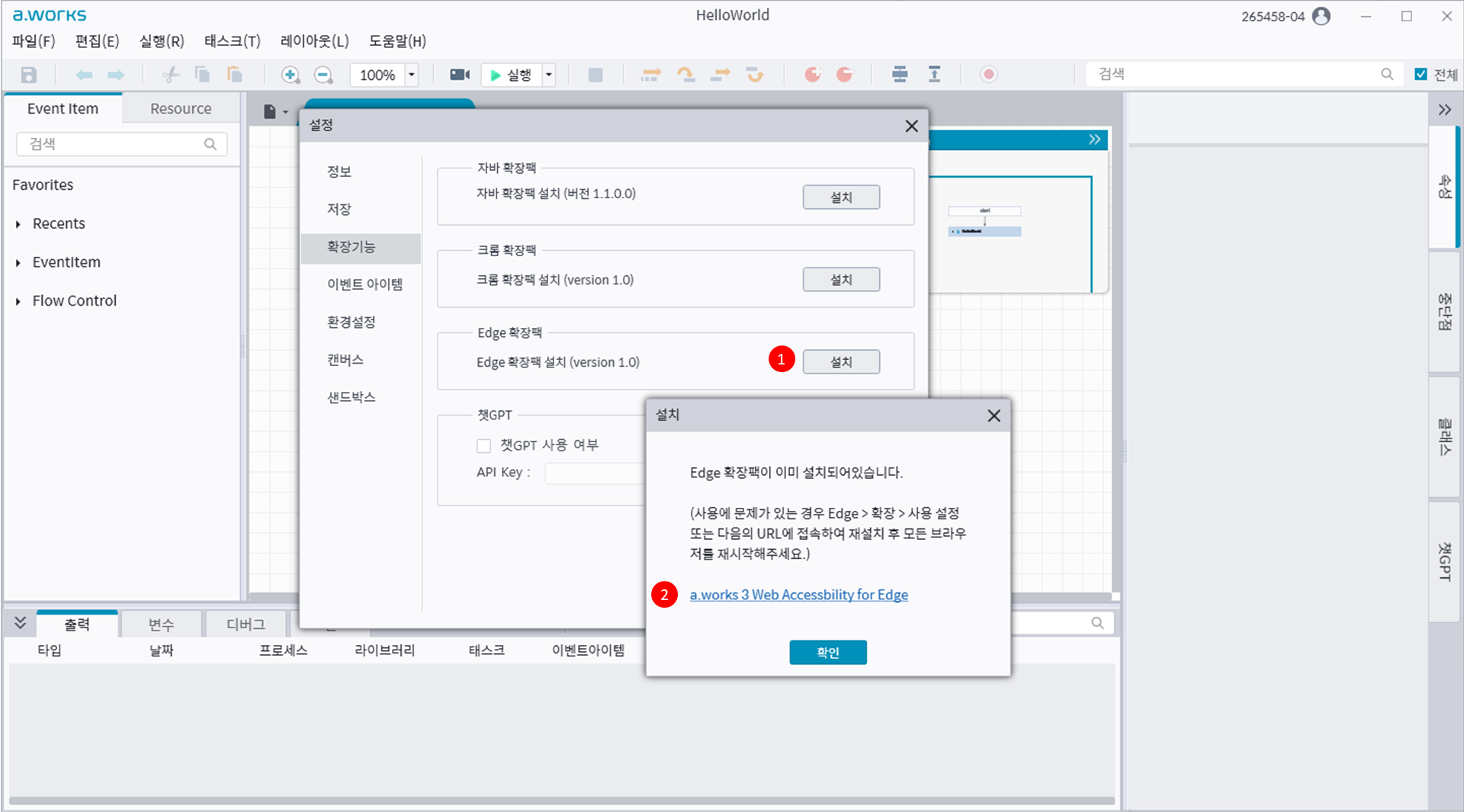
Task: Open the 파일(F) menu
Action: [x=34, y=41]
